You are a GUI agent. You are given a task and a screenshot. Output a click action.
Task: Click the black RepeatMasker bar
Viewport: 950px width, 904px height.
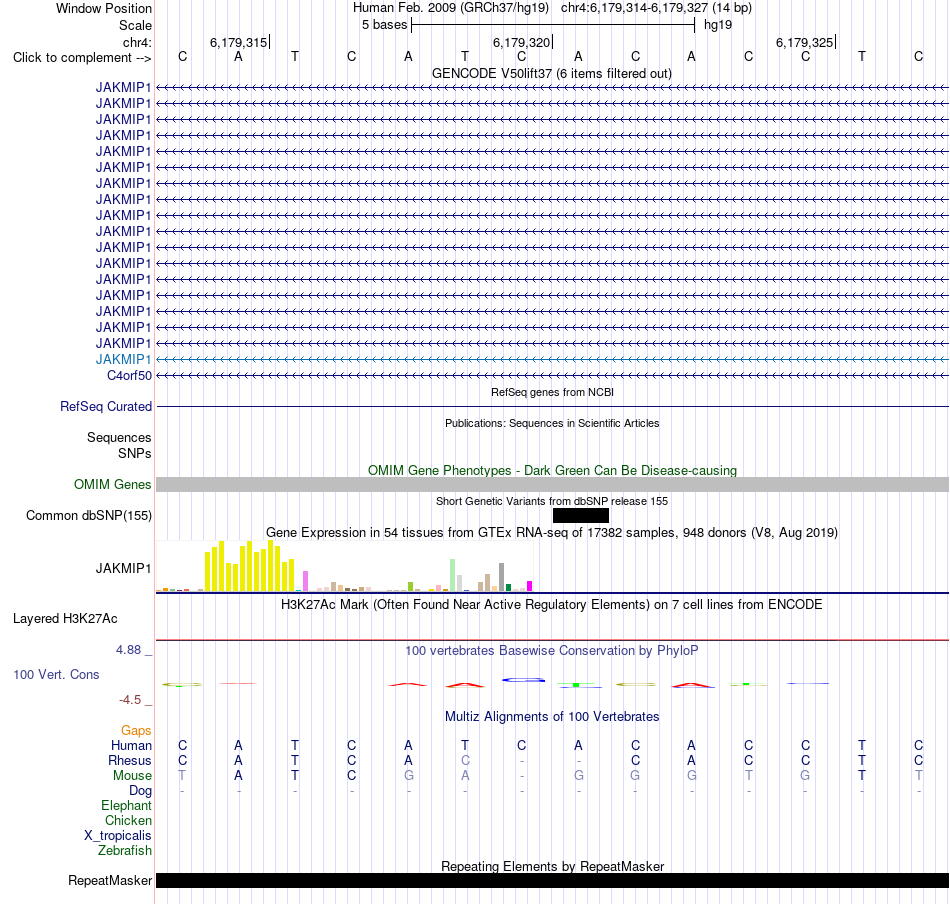coord(552,881)
